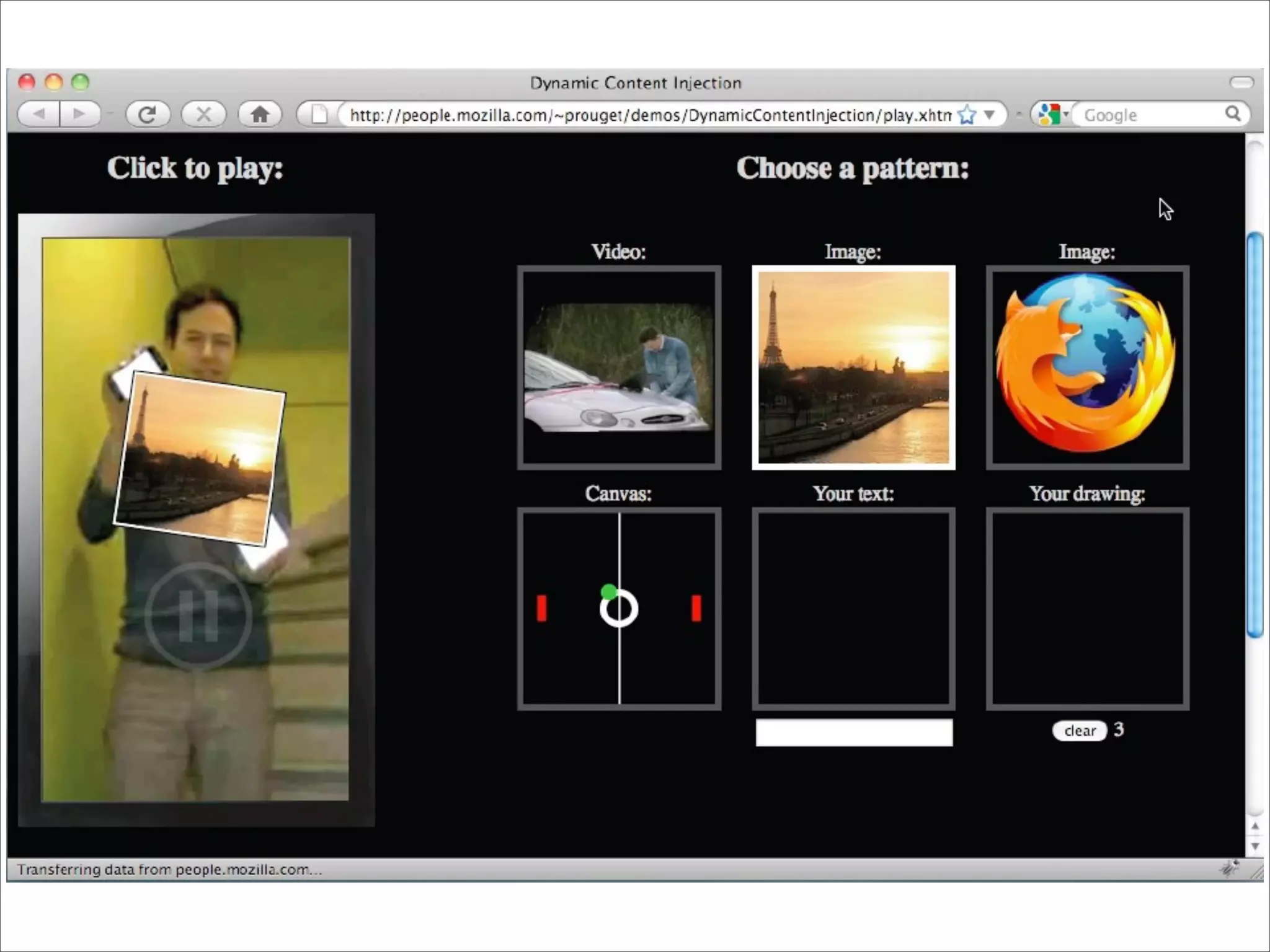Pause the video with overlay button
Screen dimensions: 1270x952
[x=198, y=616]
